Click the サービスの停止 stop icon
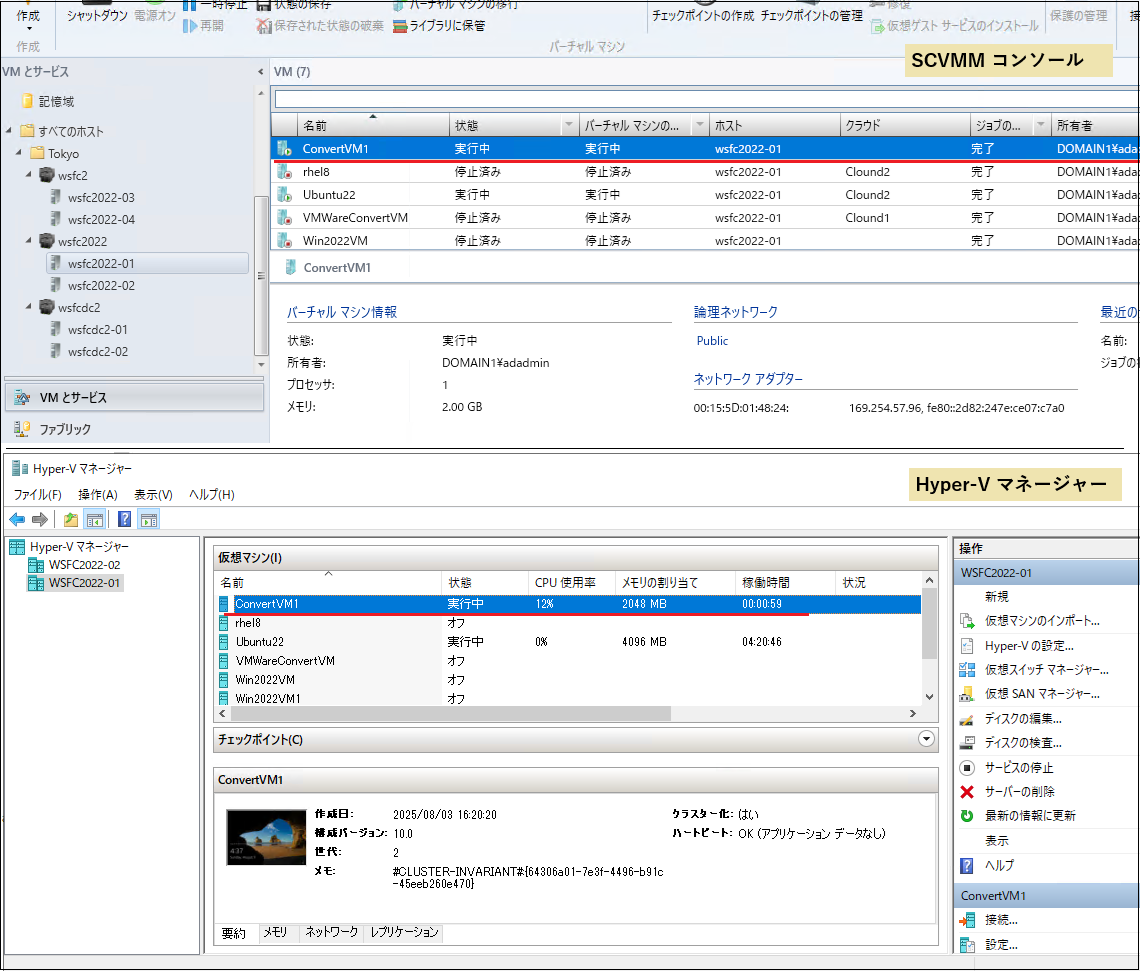 (x=967, y=767)
